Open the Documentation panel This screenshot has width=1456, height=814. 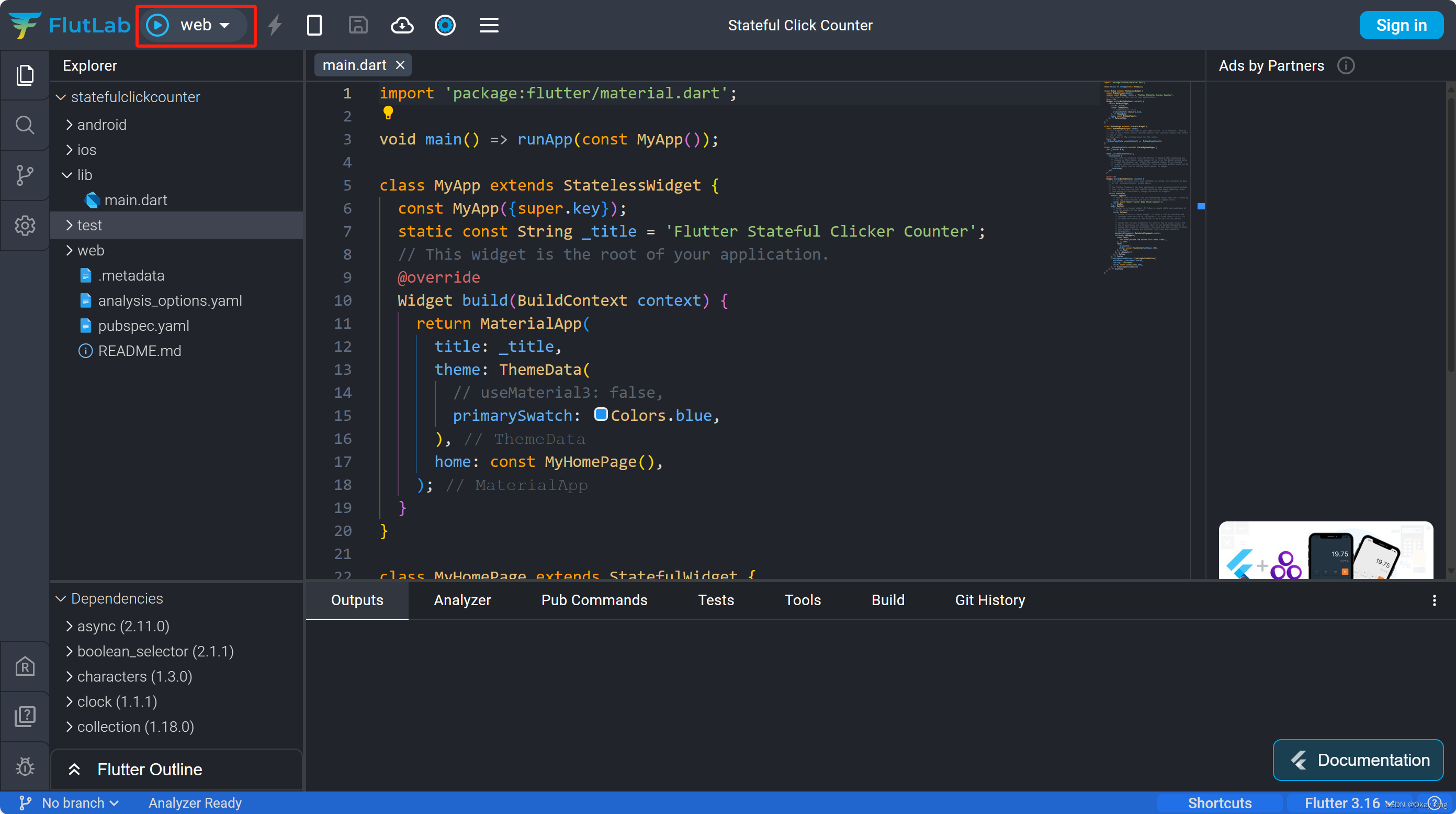tap(1358, 760)
